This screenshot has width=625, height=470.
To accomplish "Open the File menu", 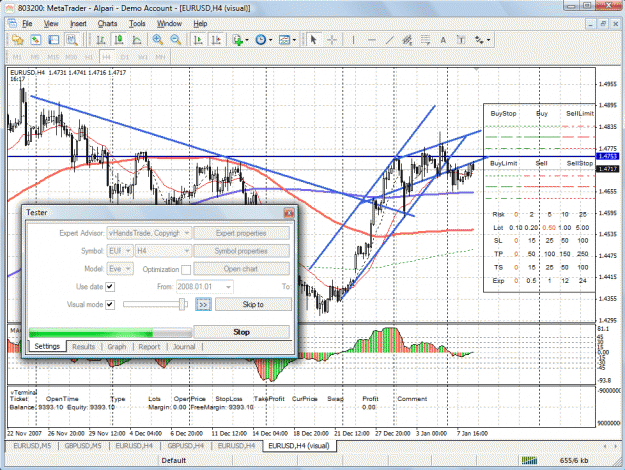I will [x=27, y=24].
